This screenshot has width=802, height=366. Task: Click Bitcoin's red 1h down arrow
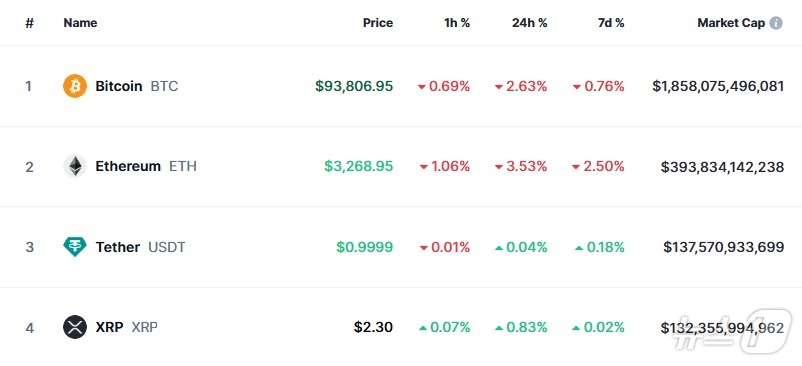421,87
